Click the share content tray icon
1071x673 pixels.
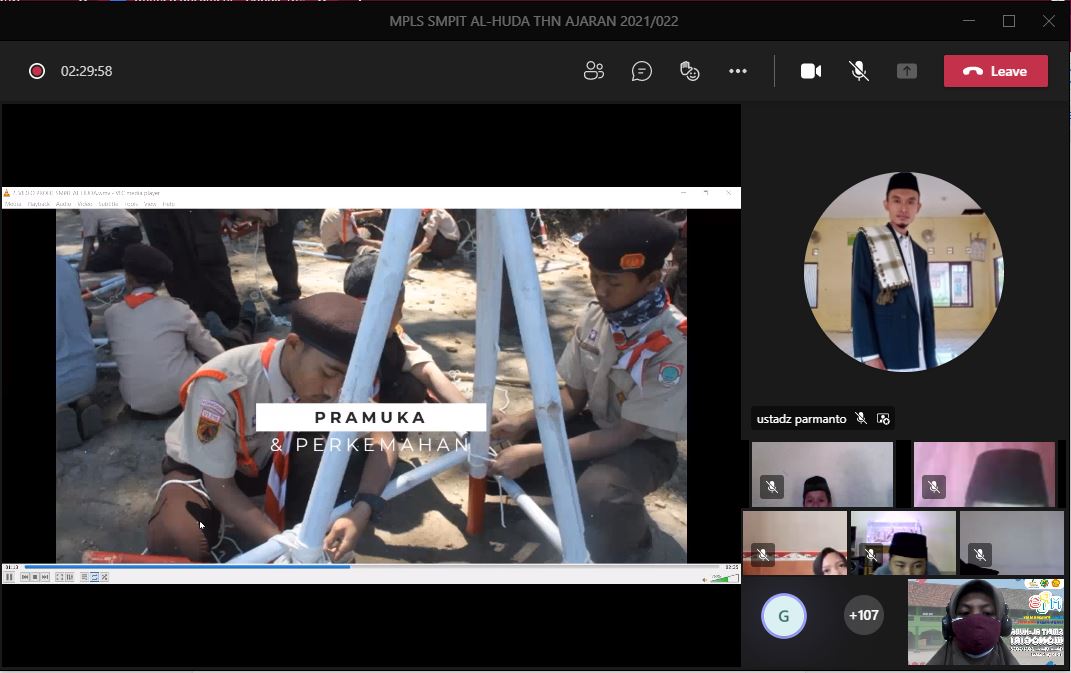click(x=906, y=71)
